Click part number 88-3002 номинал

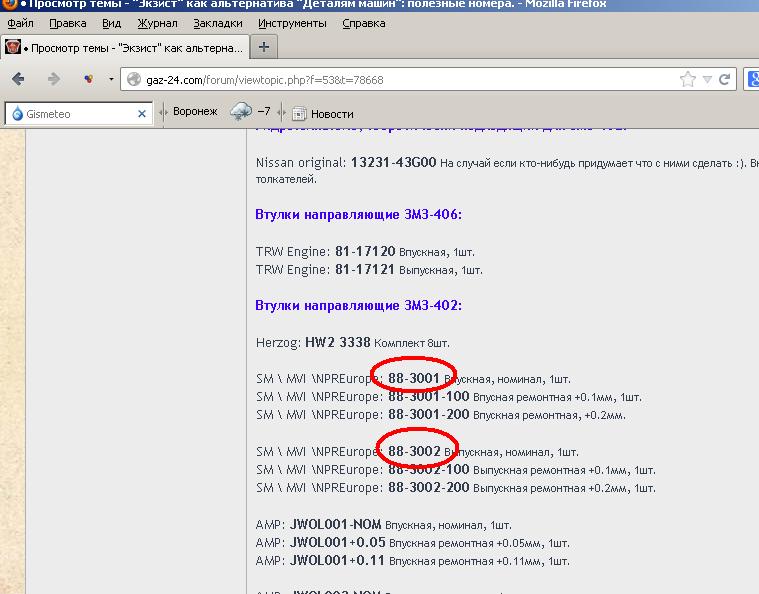[x=414, y=451]
